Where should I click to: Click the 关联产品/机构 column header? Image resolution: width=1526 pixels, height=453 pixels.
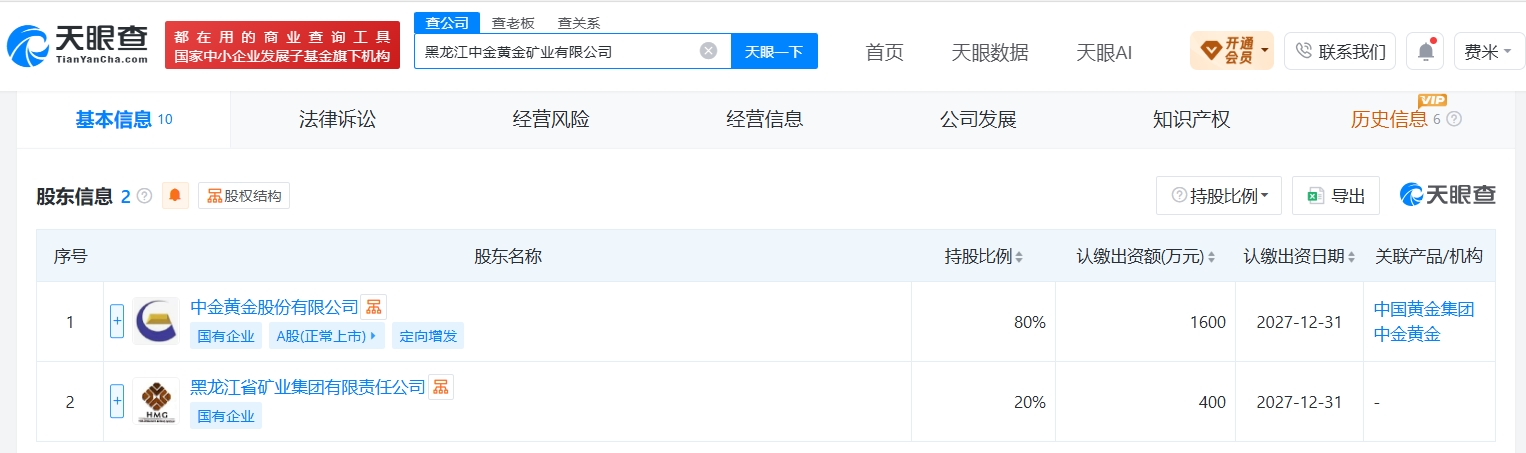click(1428, 256)
